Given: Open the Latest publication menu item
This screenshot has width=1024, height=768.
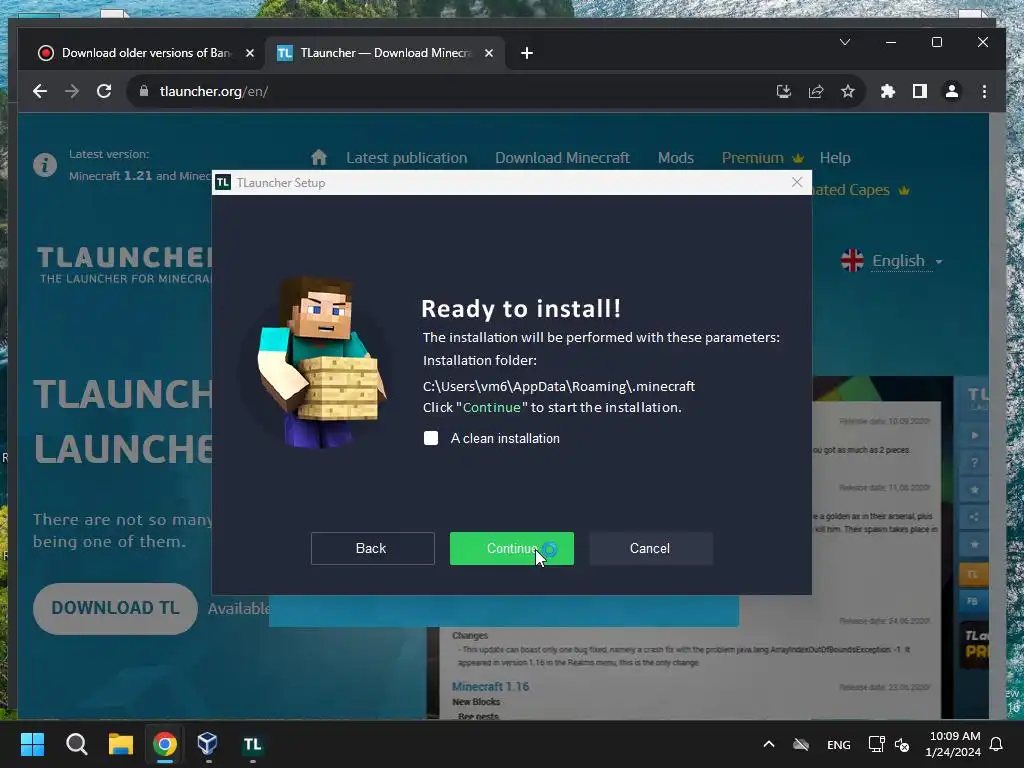Looking at the screenshot, I should click(x=406, y=158).
